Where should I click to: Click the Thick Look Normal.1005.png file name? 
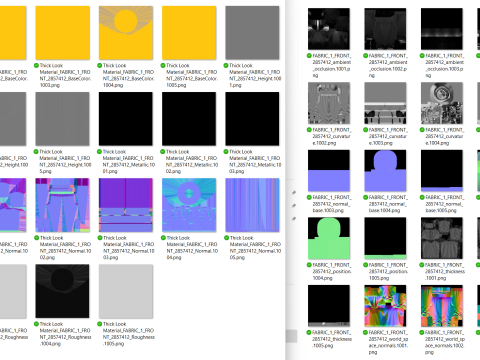tap(255, 248)
